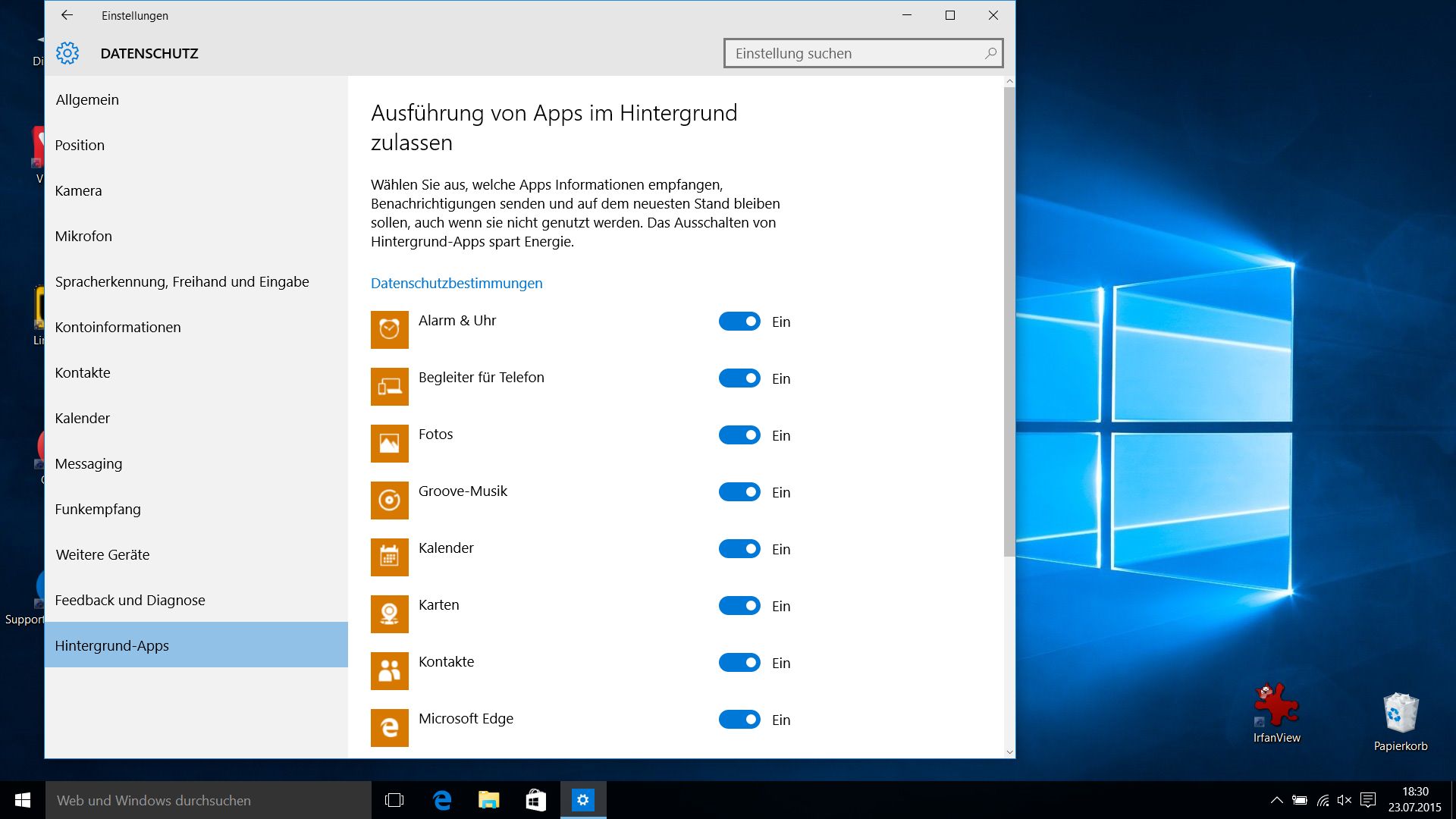1456x819 pixels.
Task: Open the Funkempfang section
Action: tap(196, 509)
